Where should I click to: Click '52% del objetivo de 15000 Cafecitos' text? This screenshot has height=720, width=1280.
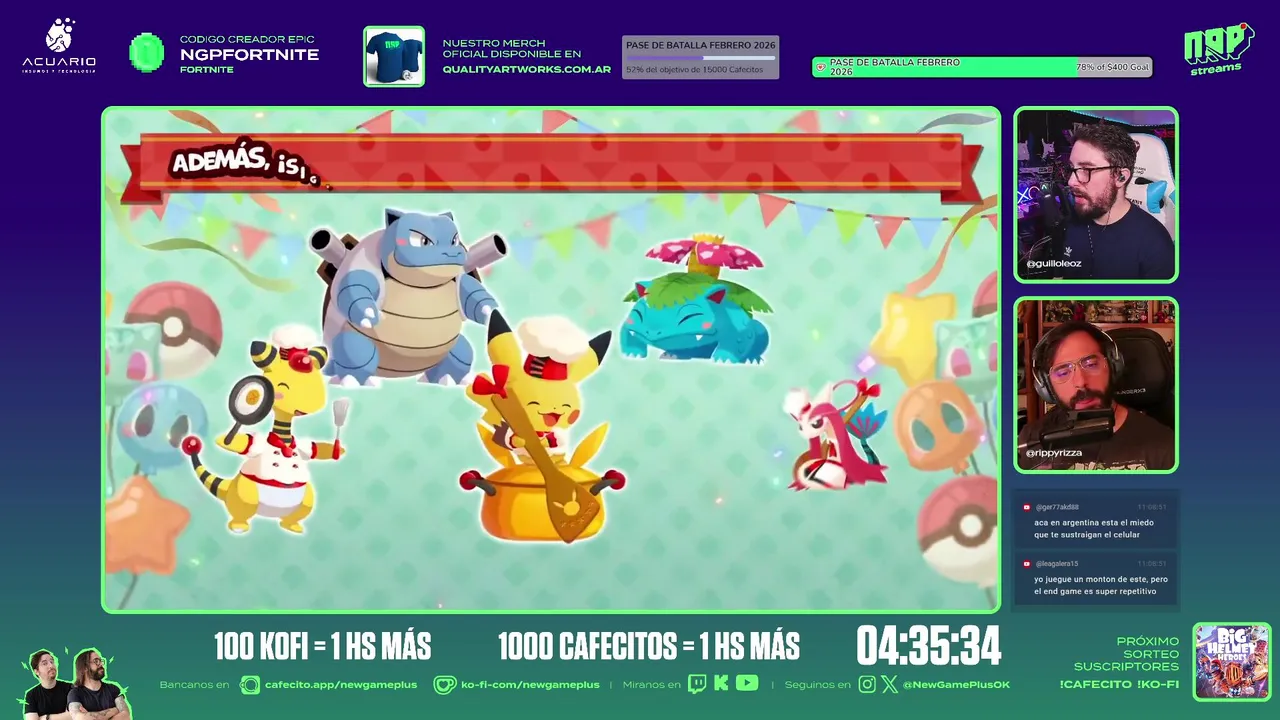[694, 70]
